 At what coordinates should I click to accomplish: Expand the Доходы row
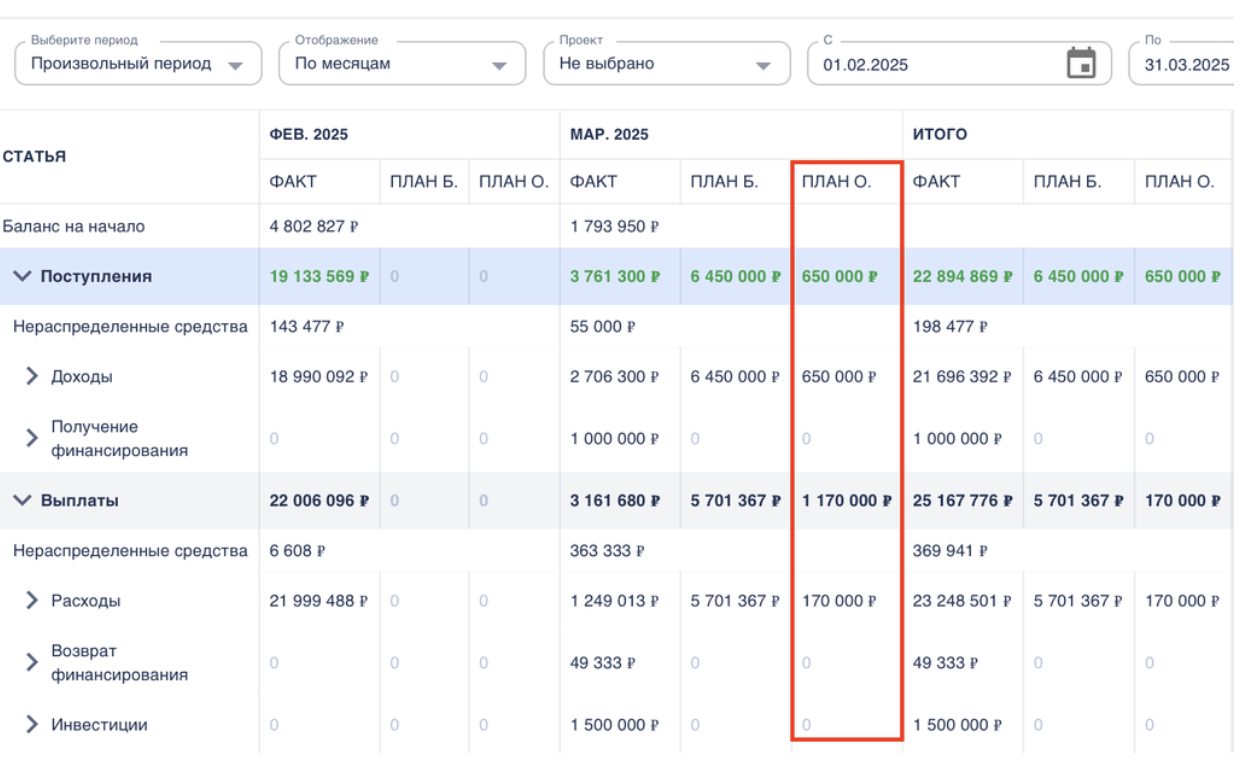[x=32, y=377]
